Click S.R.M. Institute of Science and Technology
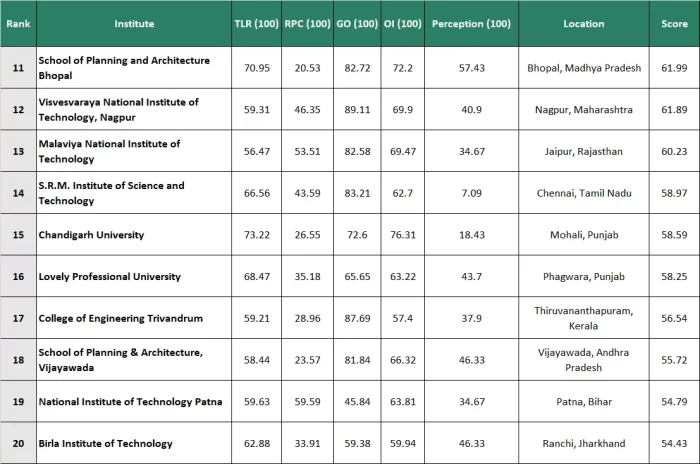The image size is (700, 464). click(x=111, y=193)
